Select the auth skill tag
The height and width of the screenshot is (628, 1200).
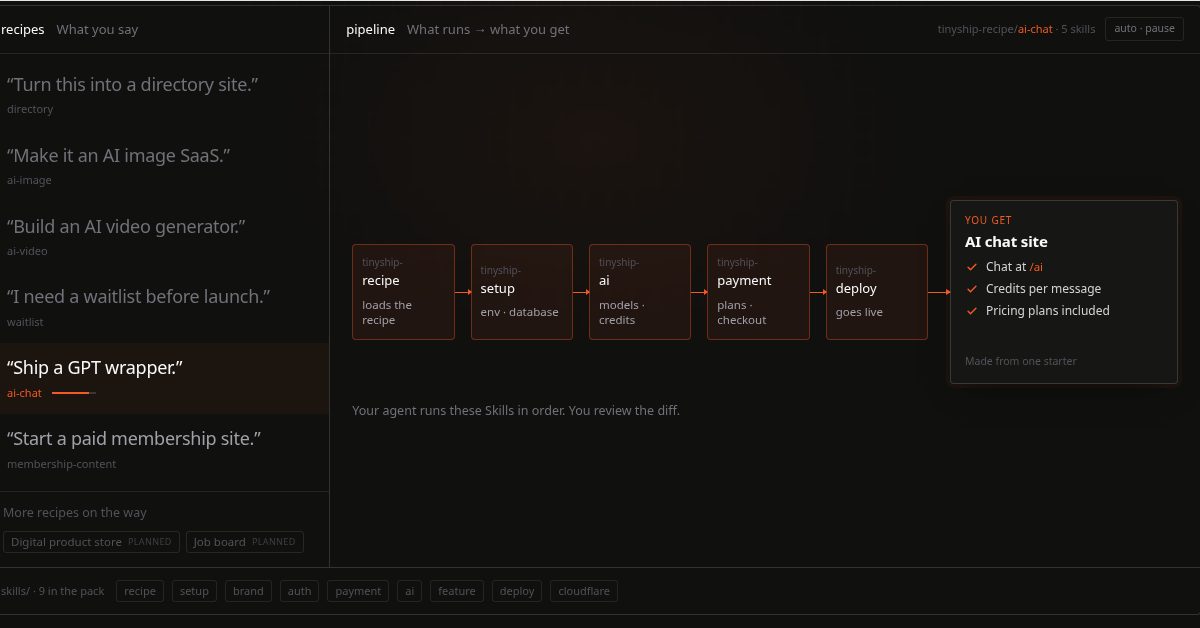pos(300,591)
